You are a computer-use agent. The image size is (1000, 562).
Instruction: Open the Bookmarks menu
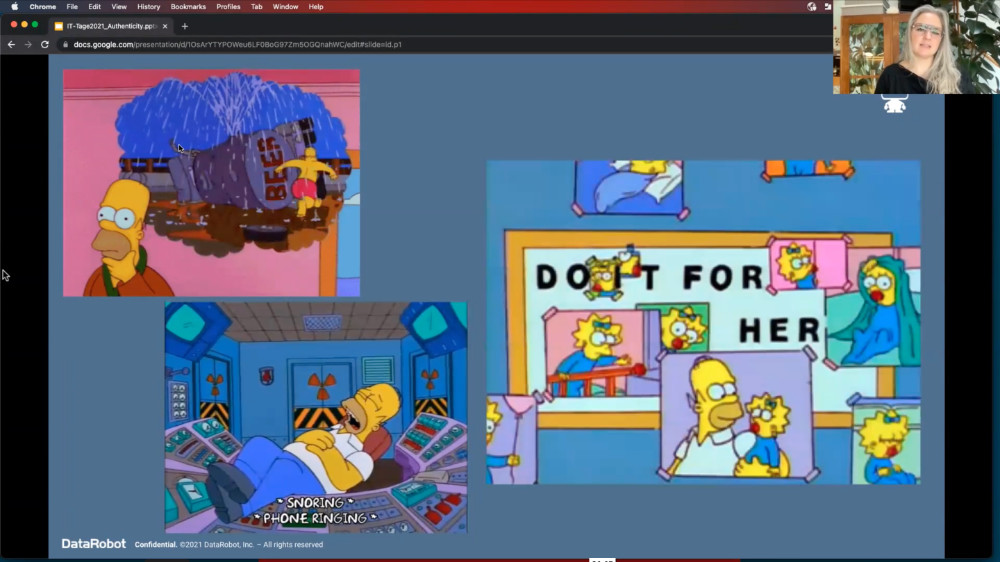[x=188, y=6]
